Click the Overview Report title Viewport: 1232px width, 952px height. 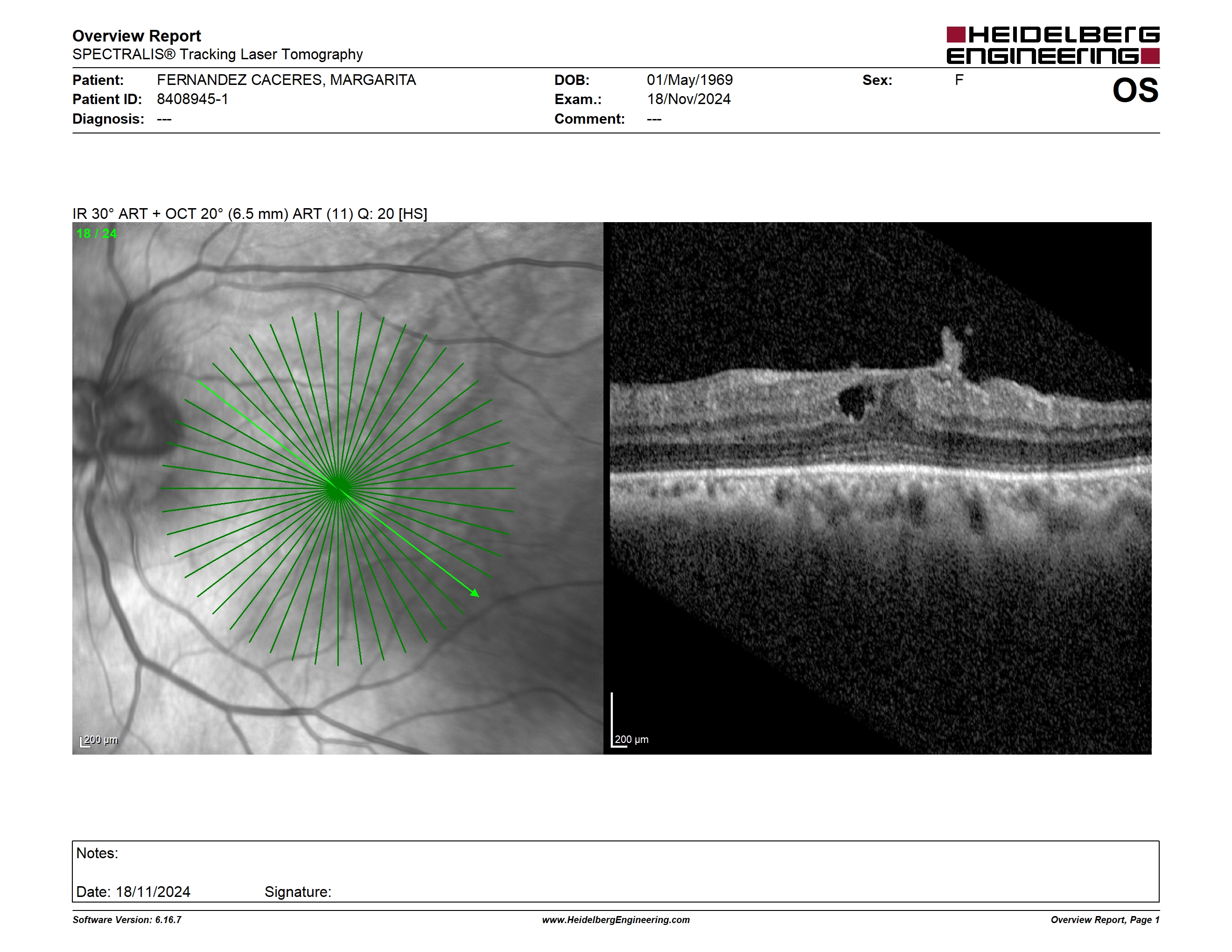137,36
